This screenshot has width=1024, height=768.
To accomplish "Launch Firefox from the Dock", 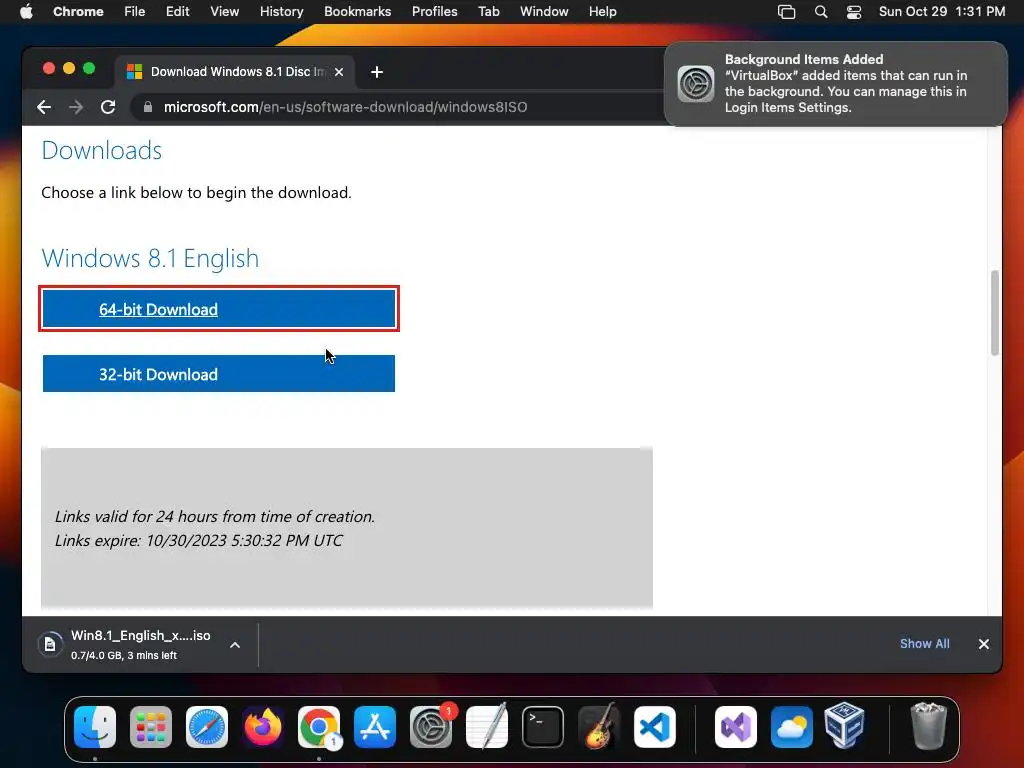I will pos(263,727).
